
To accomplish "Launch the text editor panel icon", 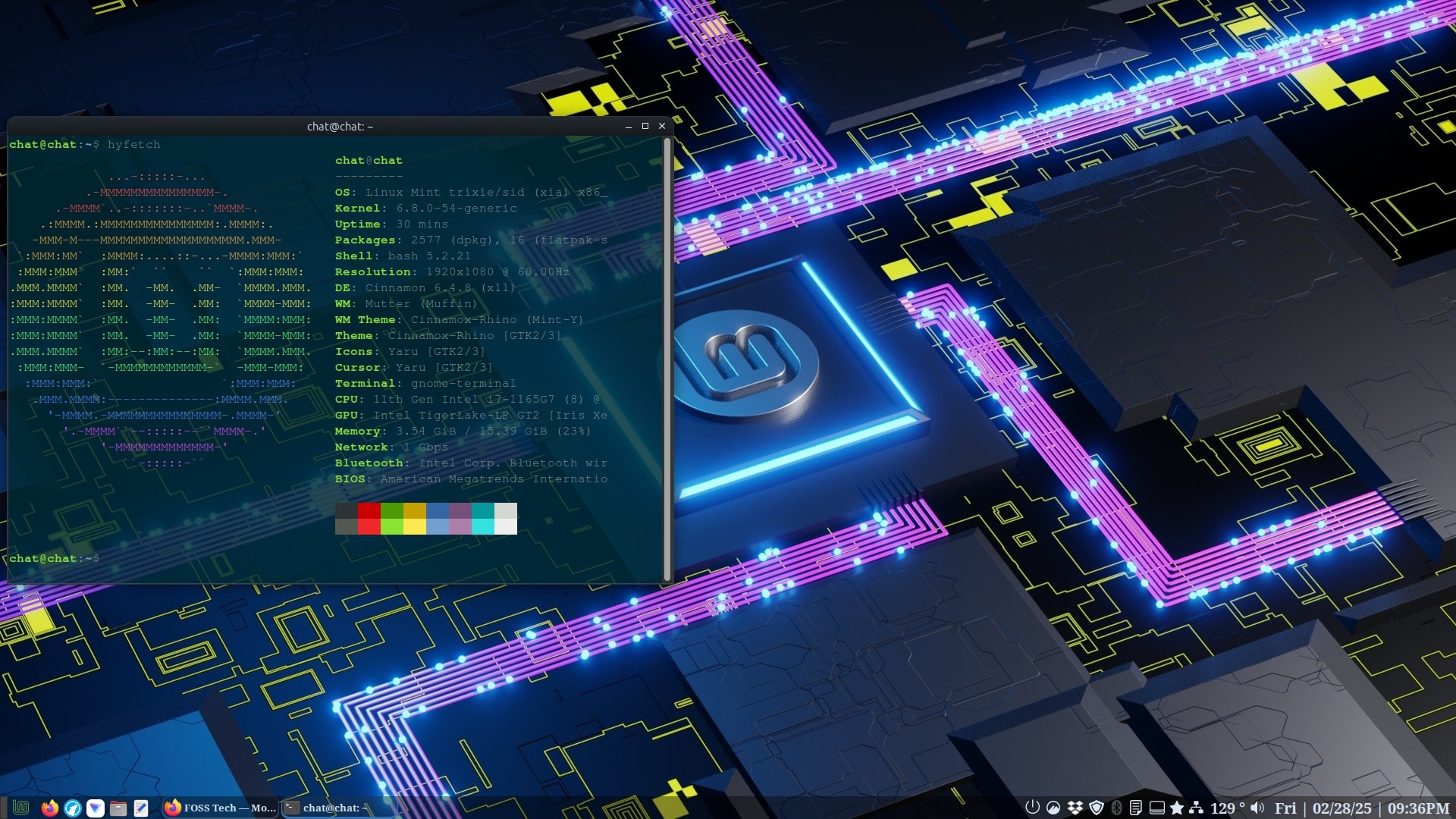I will (x=140, y=808).
